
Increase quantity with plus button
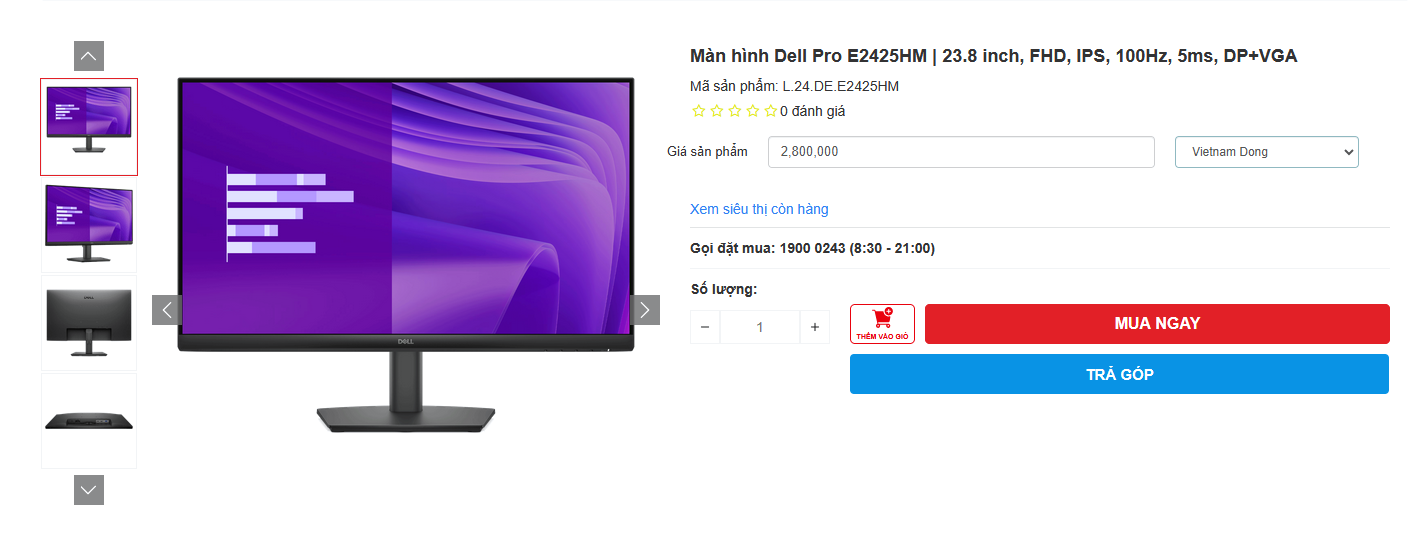(815, 327)
